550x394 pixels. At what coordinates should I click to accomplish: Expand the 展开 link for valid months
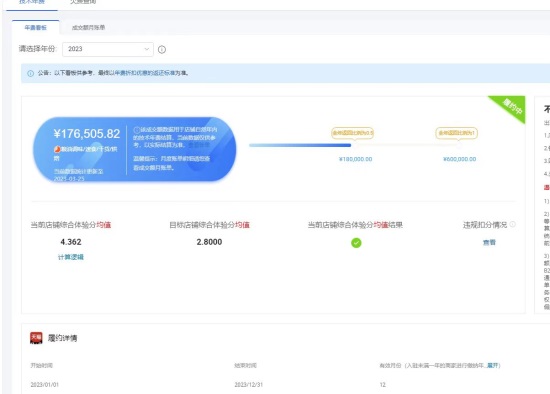[492, 366]
